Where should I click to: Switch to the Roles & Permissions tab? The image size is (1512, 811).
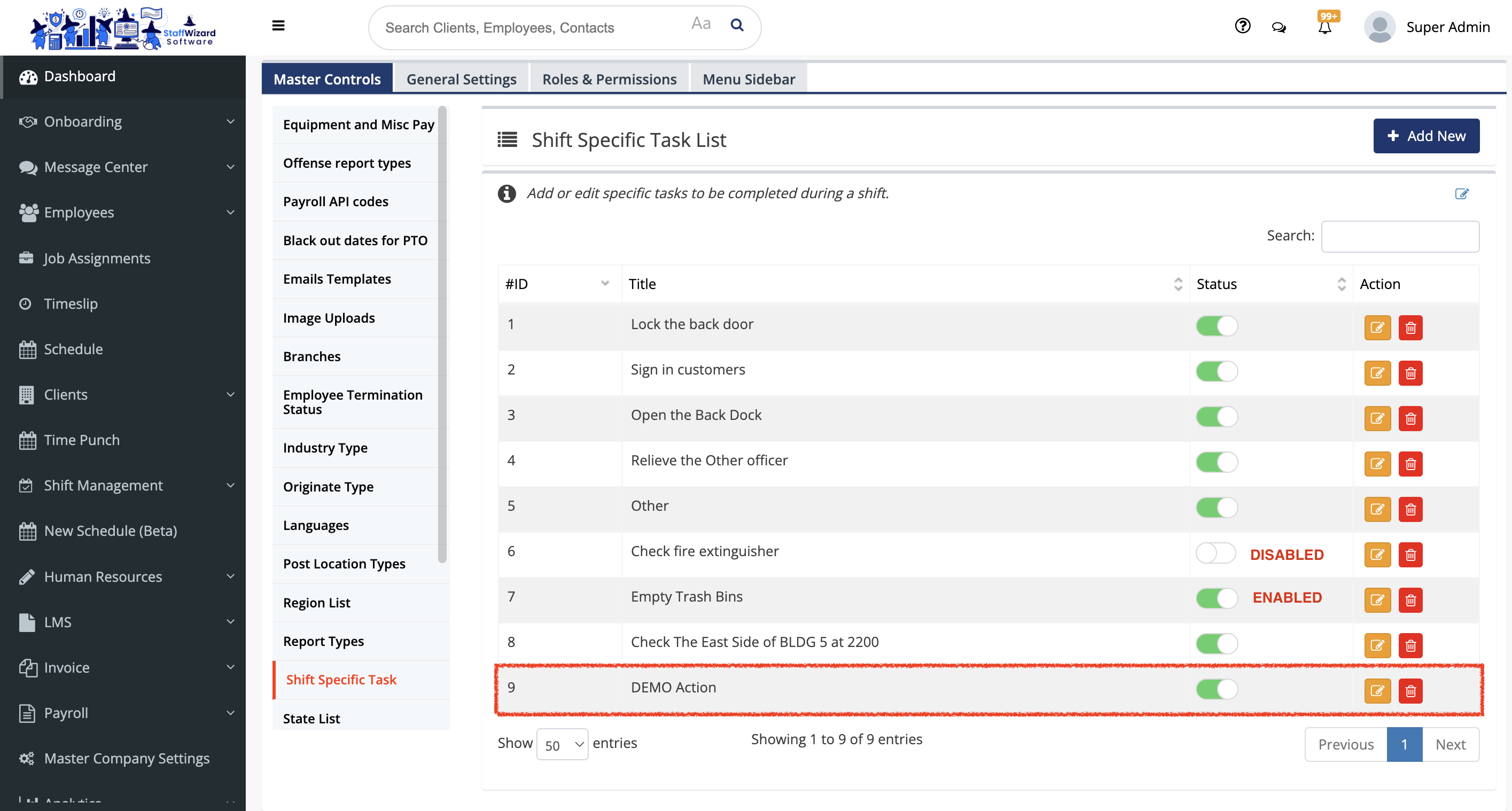click(609, 79)
